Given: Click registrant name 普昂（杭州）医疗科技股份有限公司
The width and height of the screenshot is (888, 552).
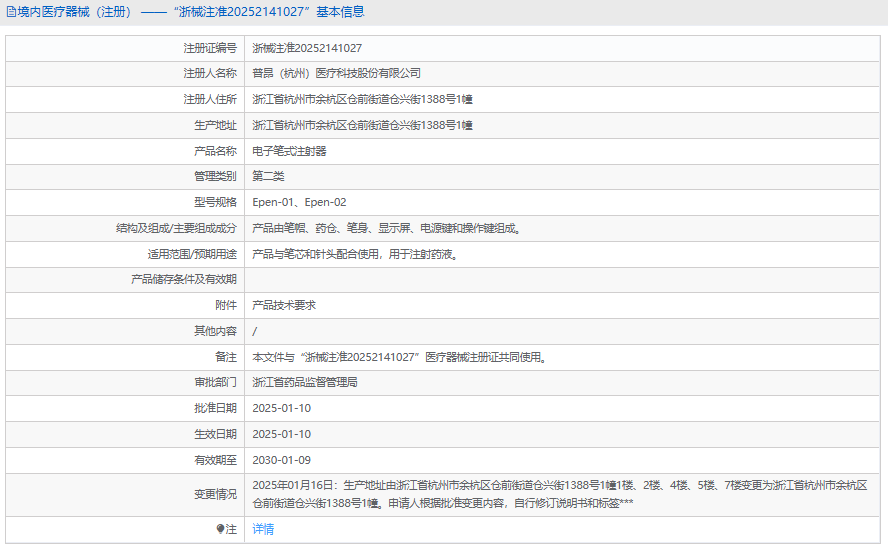Looking at the screenshot, I should 336,73.
